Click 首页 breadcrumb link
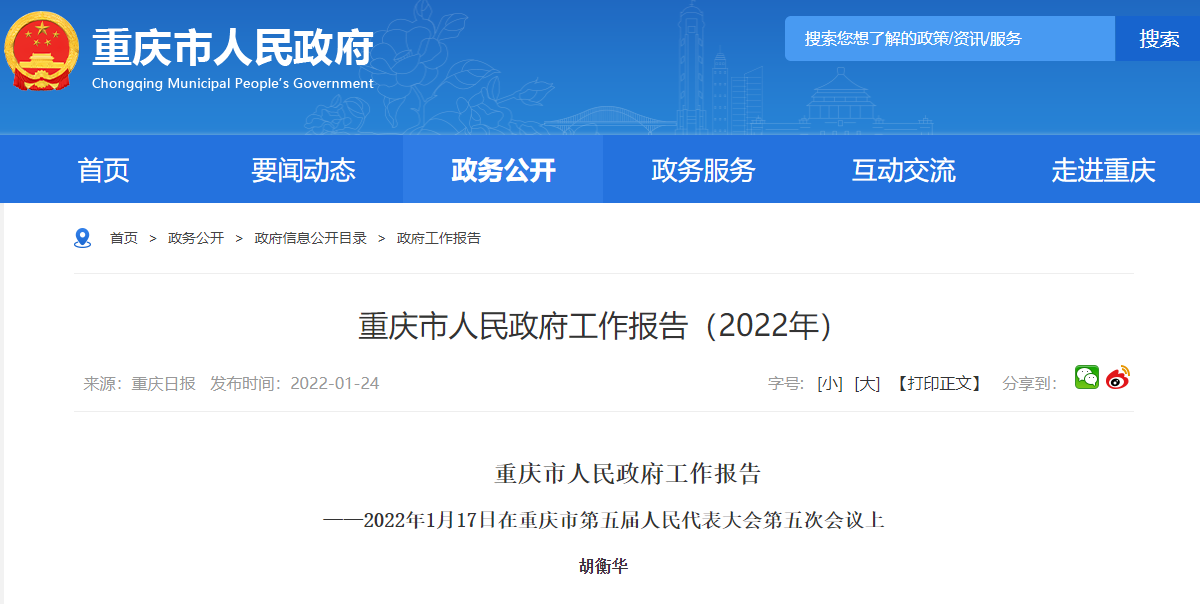This screenshot has height=604, width=1200. click(x=124, y=238)
